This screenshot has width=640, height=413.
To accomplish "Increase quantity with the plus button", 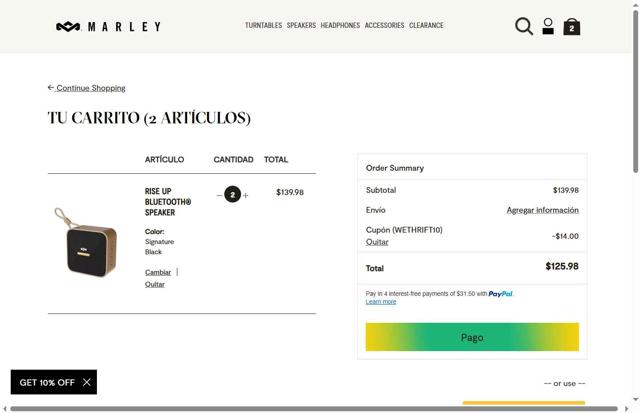I will coord(245,195).
